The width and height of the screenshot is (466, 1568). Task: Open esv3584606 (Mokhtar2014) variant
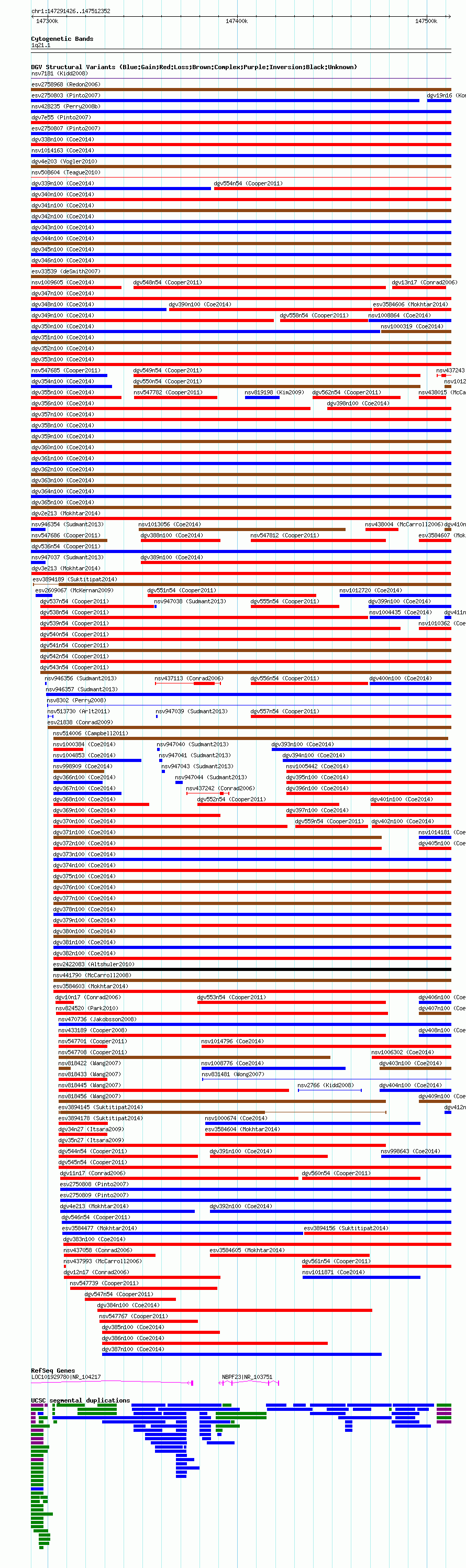410,304
